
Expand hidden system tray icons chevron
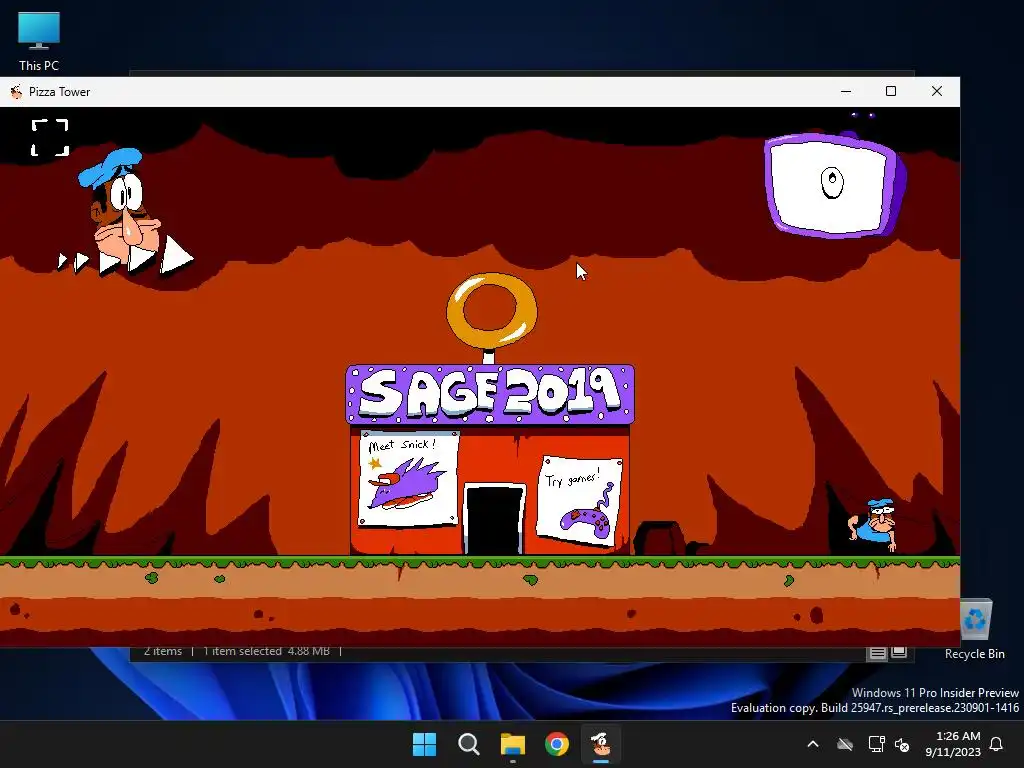point(813,744)
